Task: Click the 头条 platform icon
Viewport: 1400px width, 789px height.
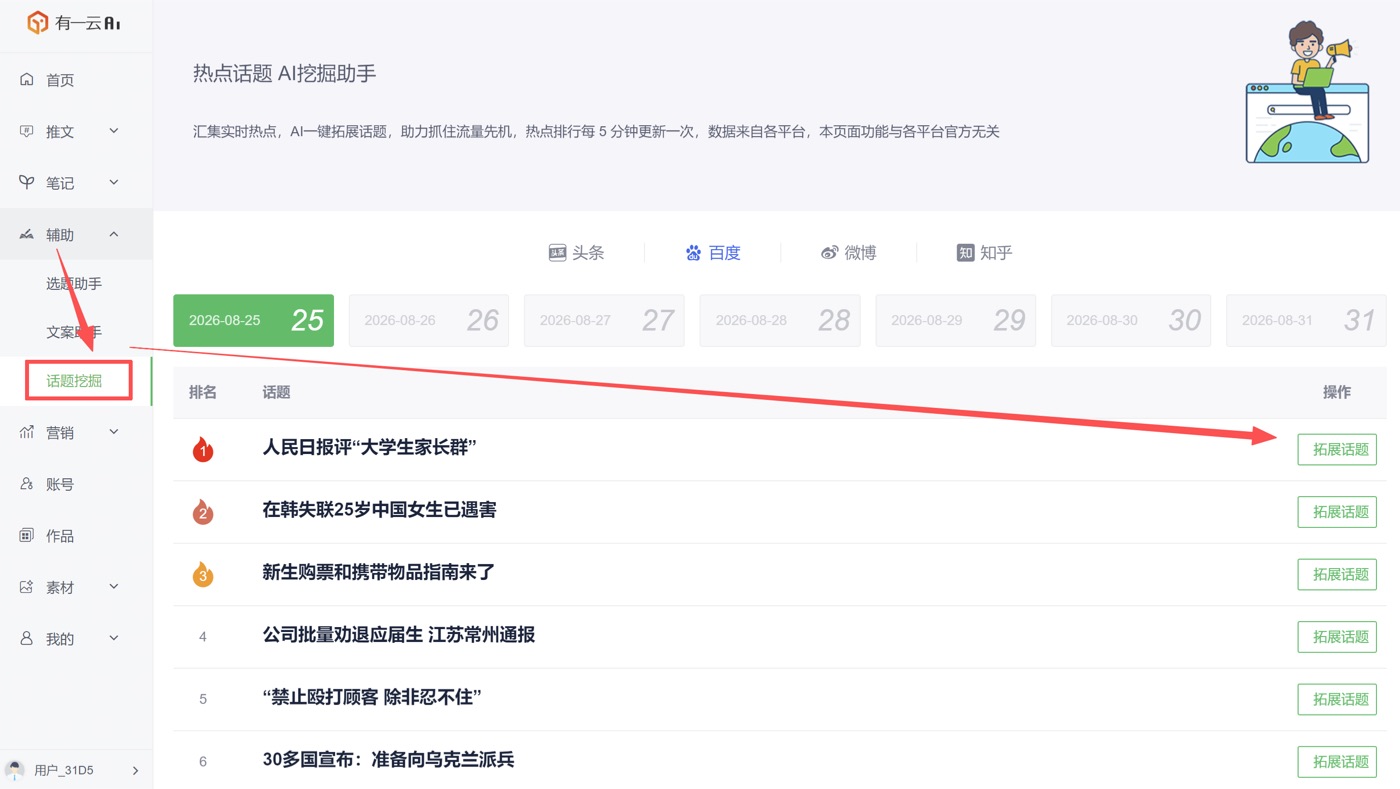Action: click(x=558, y=253)
